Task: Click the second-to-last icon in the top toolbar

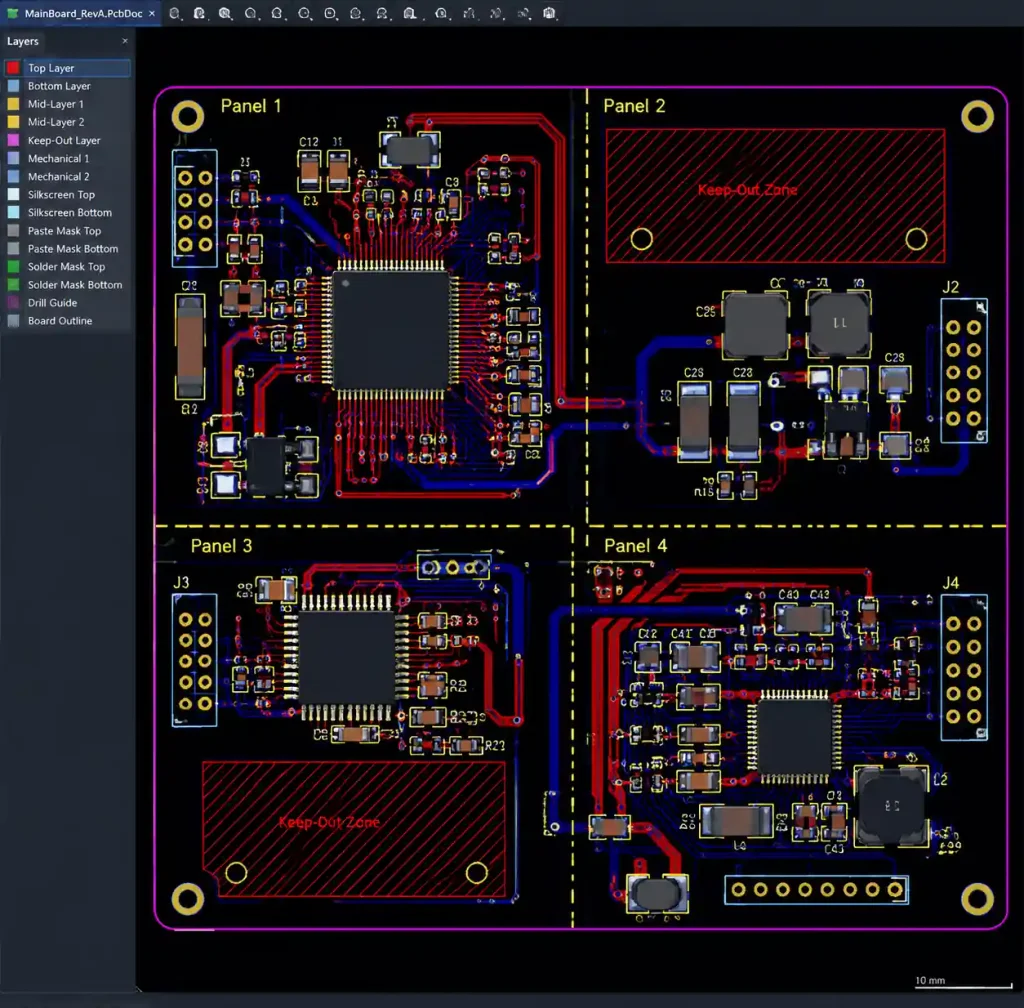Action: pyautogui.click(x=523, y=13)
